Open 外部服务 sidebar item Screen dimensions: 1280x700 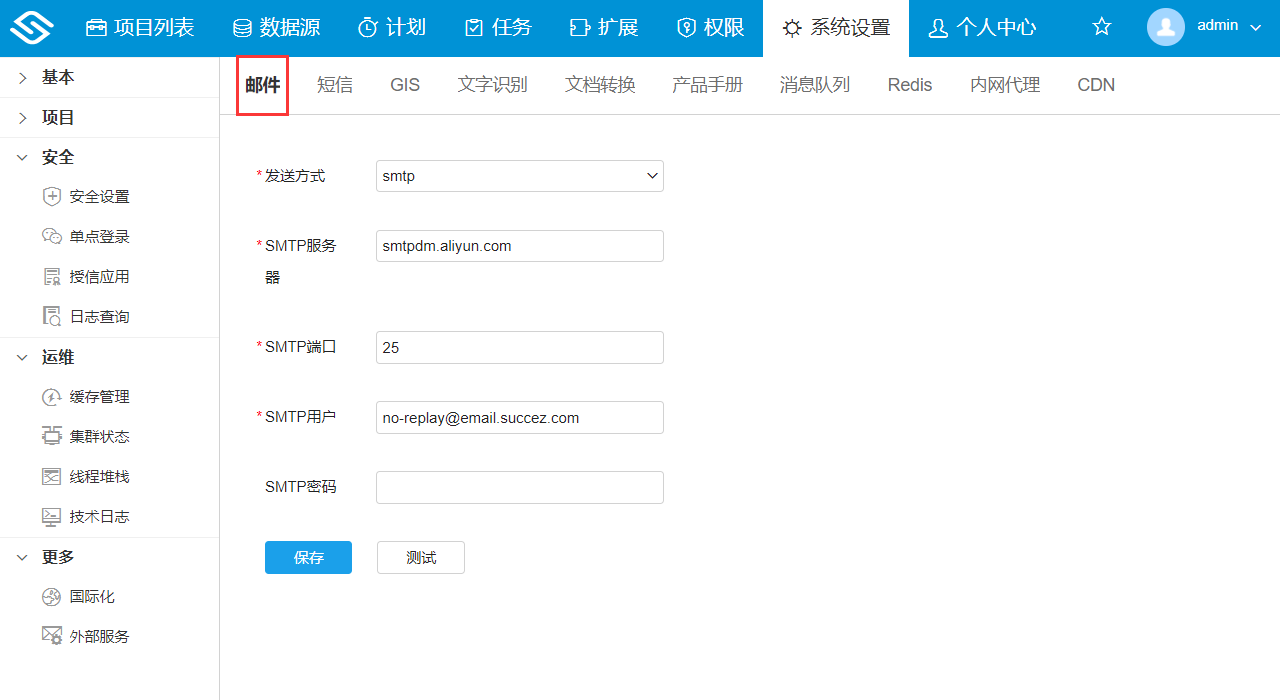tap(99, 637)
